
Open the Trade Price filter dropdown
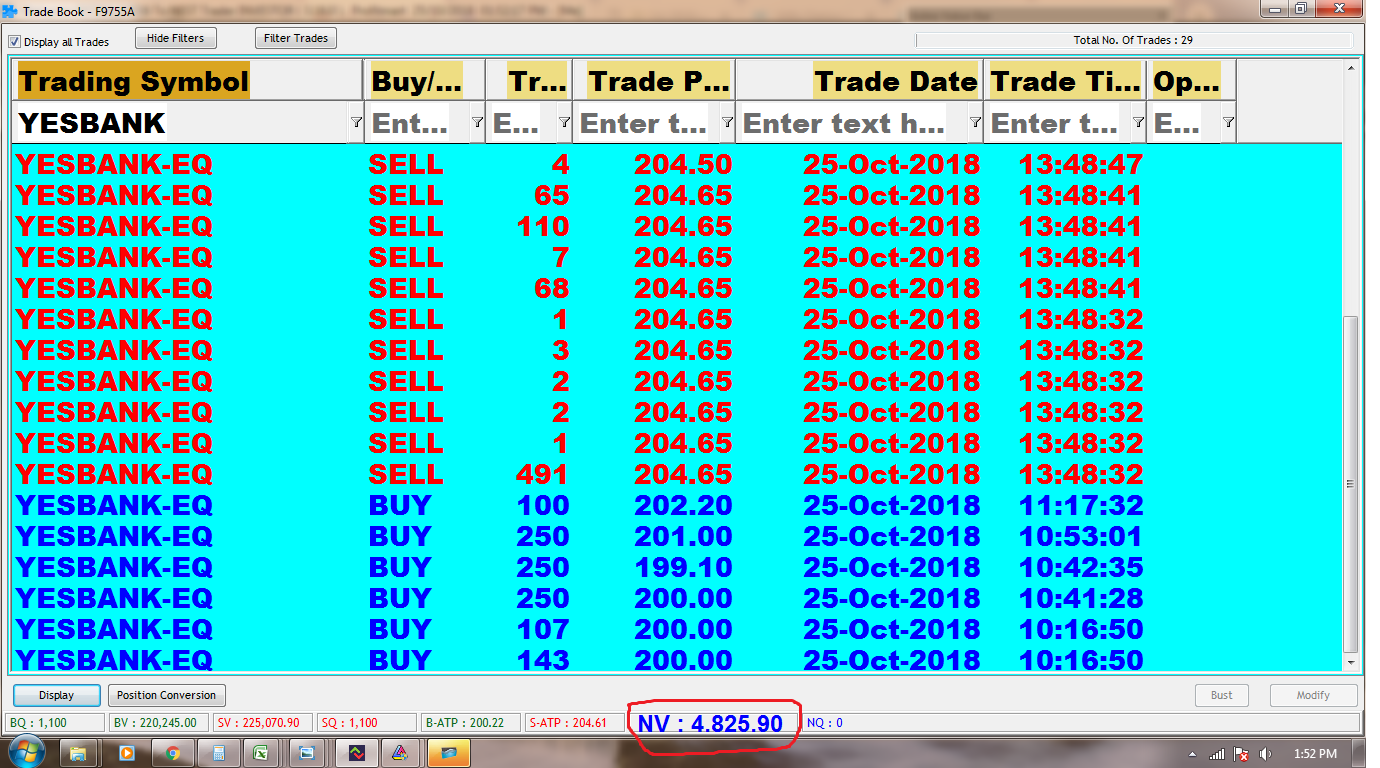click(x=726, y=122)
